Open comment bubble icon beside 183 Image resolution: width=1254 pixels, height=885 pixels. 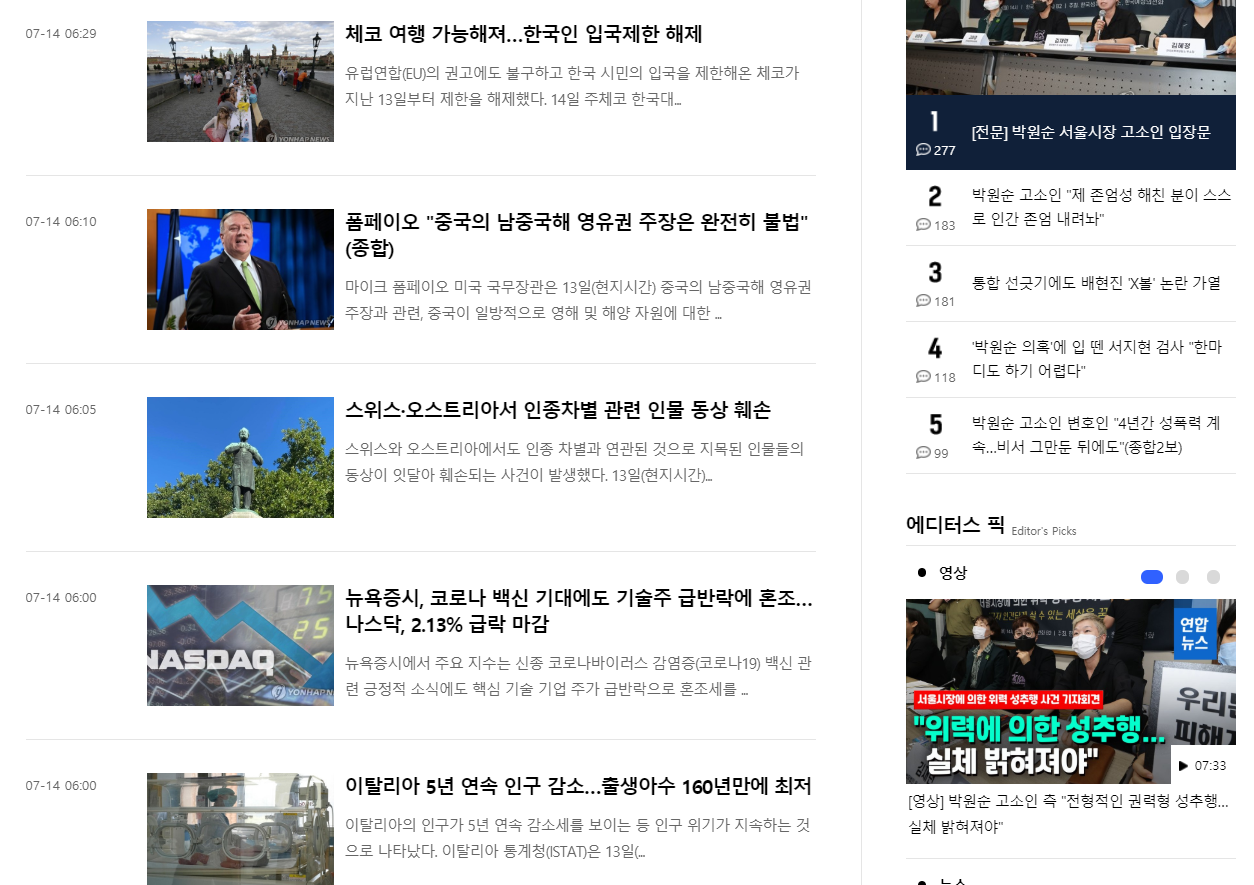click(x=923, y=225)
